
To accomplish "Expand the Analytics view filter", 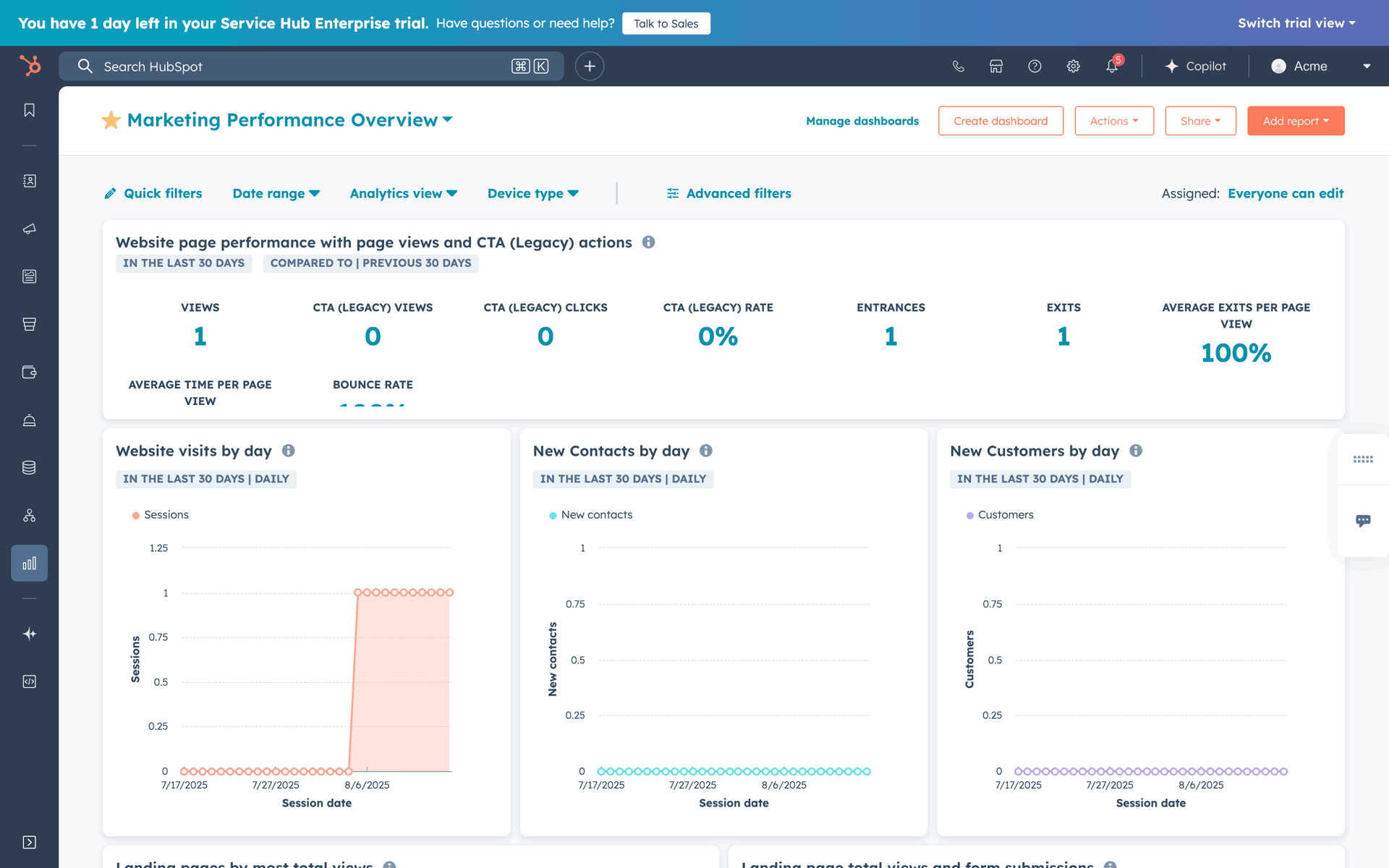I will pos(404,193).
